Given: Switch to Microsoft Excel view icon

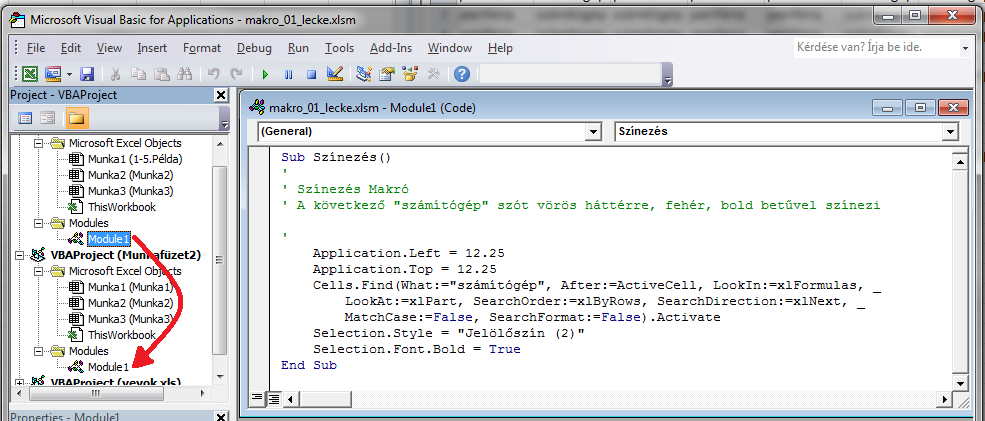Looking at the screenshot, I should [30, 74].
